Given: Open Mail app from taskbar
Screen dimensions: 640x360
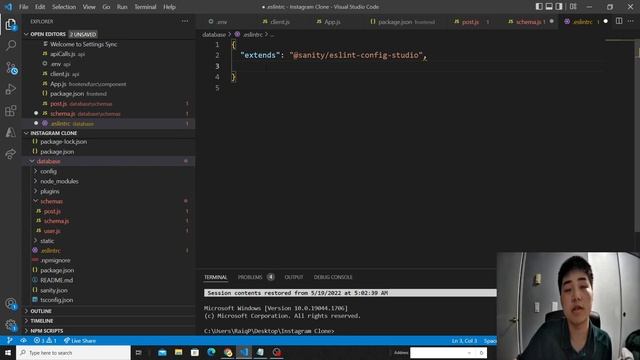Looking at the screenshot, I should (162, 353).
